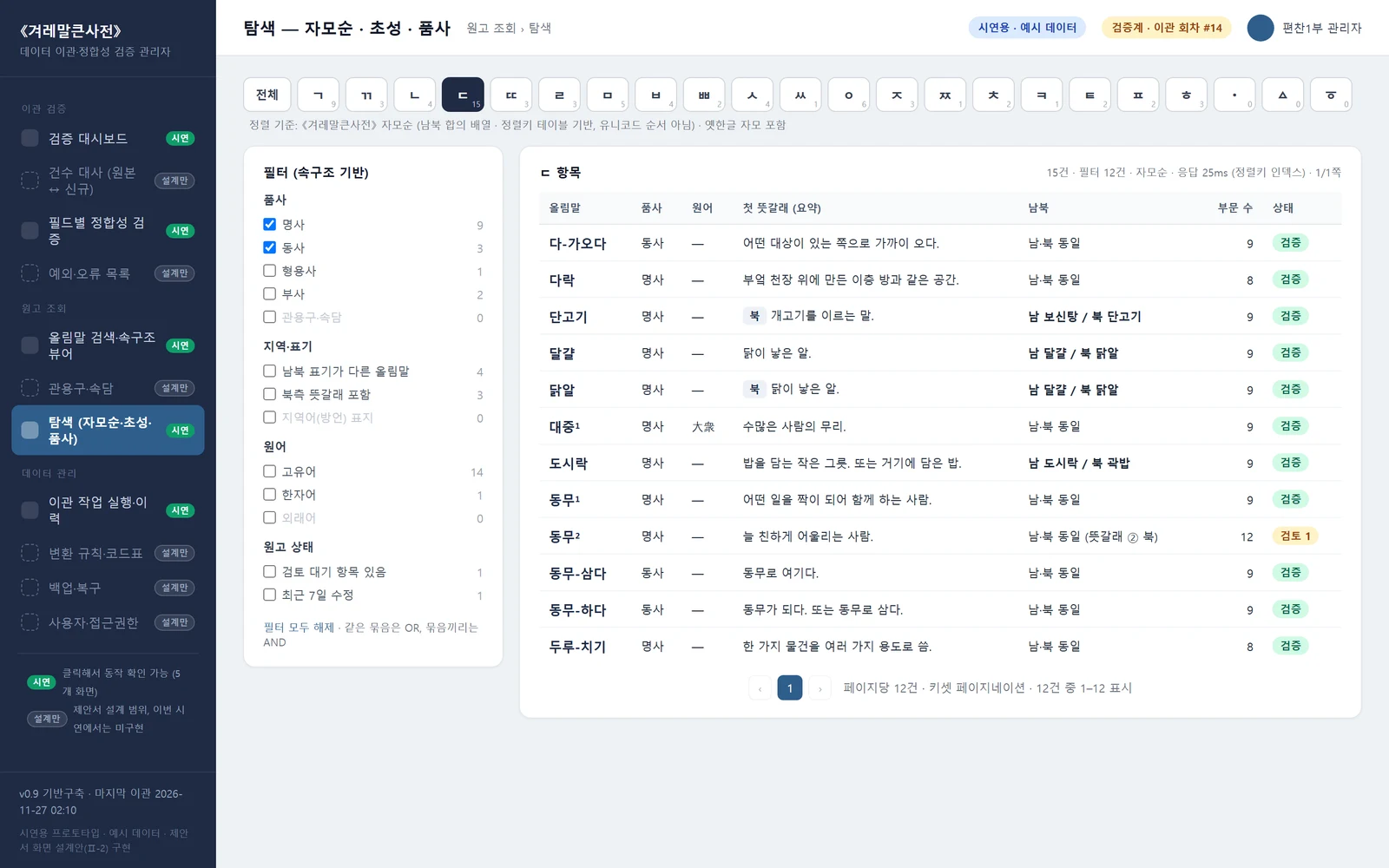This screenshot has width=1389, height=868.
Task: Select the 전체 tab
Action: point(267,95)
